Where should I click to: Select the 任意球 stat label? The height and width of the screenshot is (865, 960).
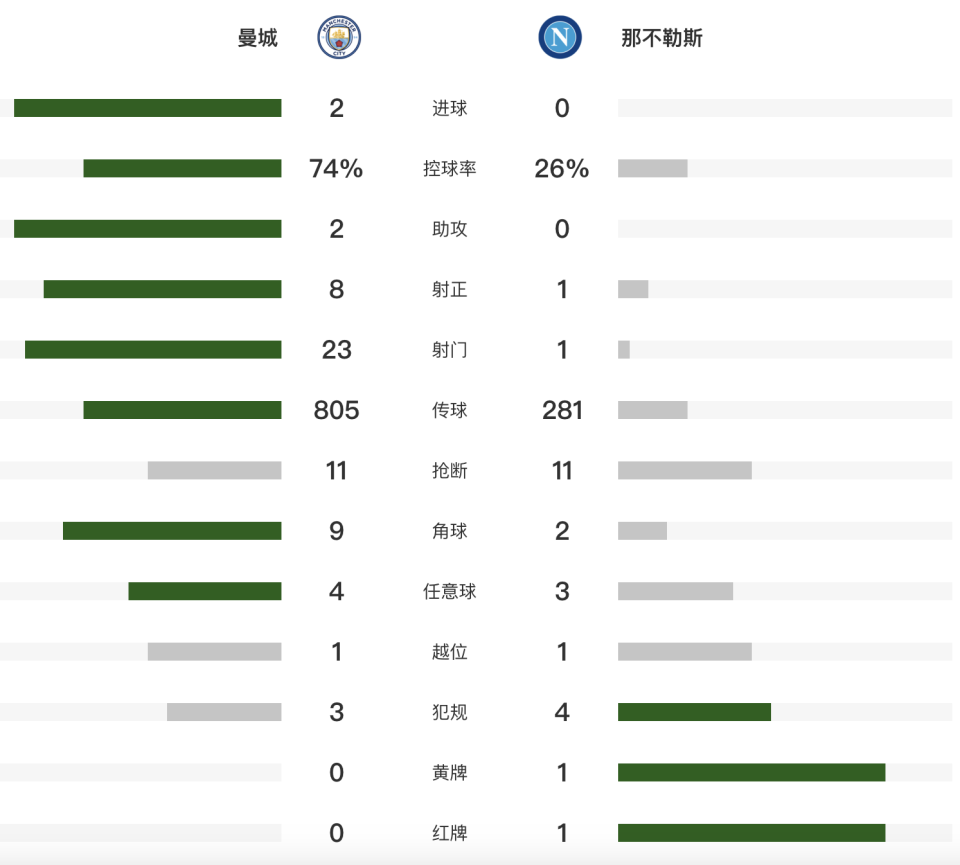tap(449, 591)
